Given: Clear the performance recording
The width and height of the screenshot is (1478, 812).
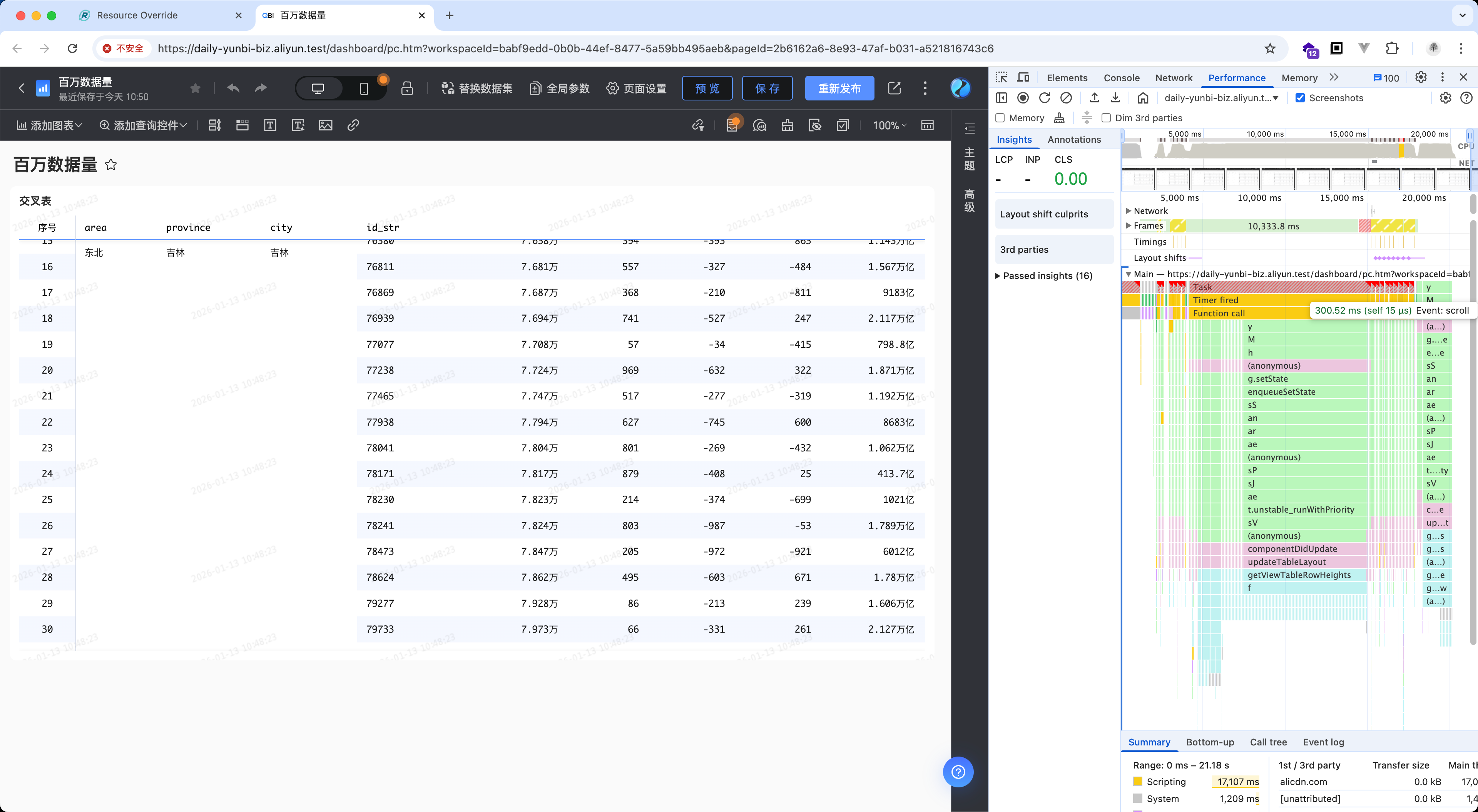Looking at the screenshot, I should click(x=1066, y=98).
